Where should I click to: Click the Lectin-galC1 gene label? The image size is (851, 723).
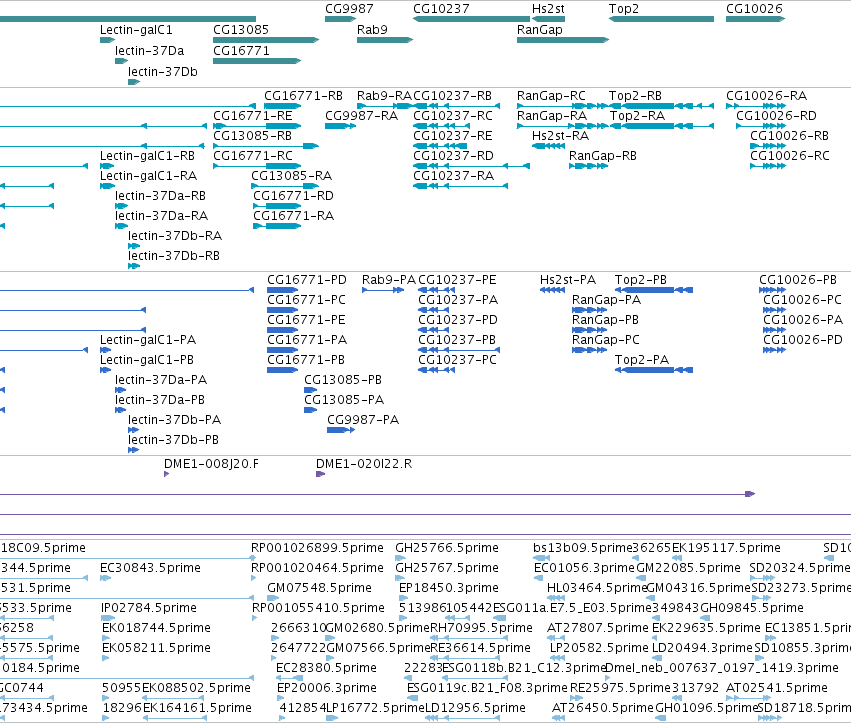(x=136, y=30)
